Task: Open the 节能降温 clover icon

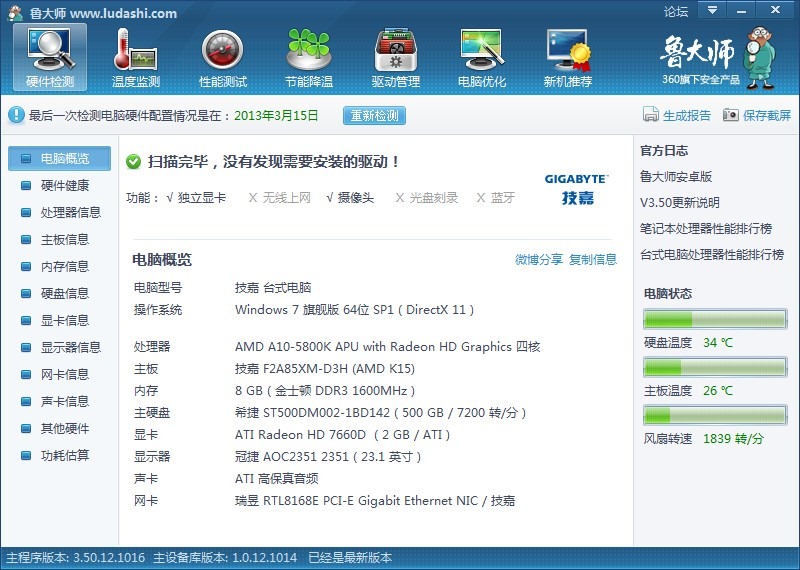Action: (x=309, y=57)
